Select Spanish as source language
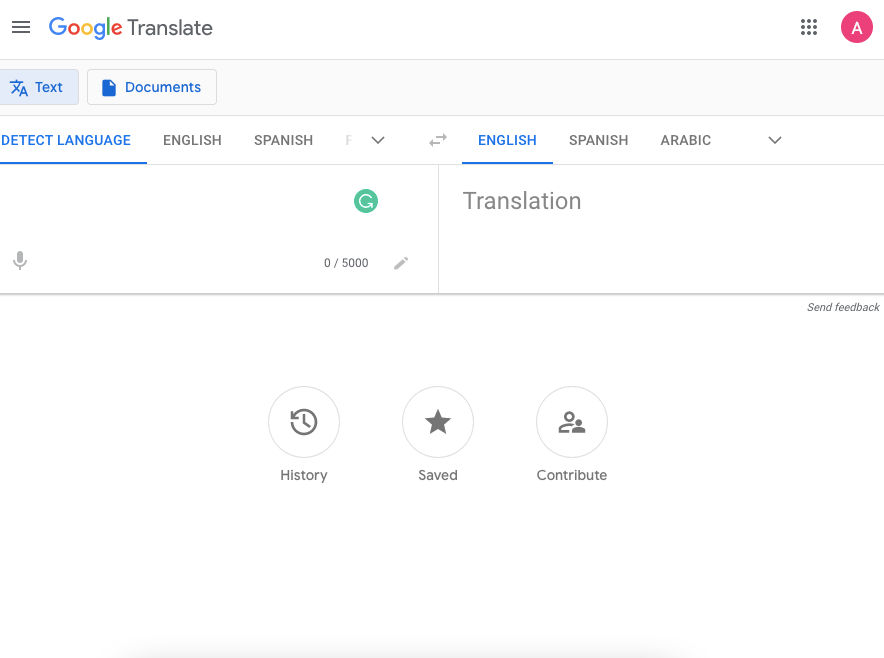This screenshot has width=884, height=658. click(284, 140)
